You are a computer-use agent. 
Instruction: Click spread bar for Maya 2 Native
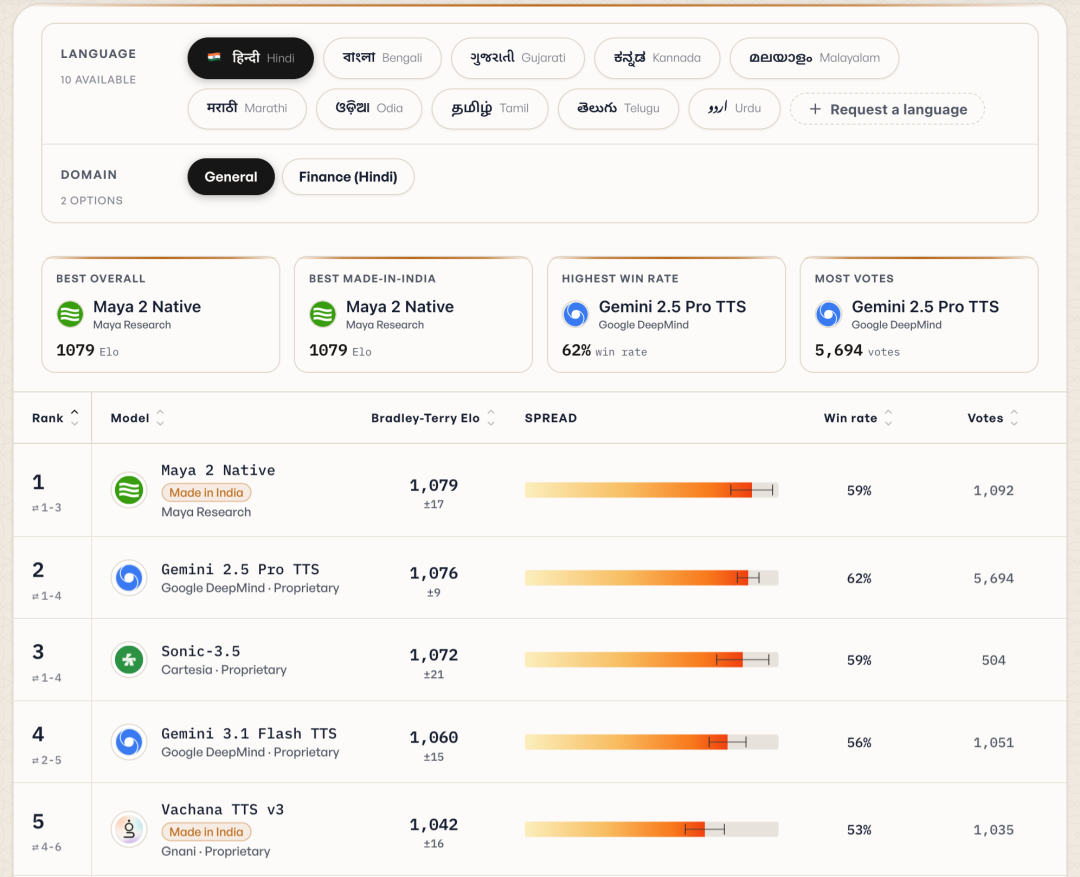[652, 490]
